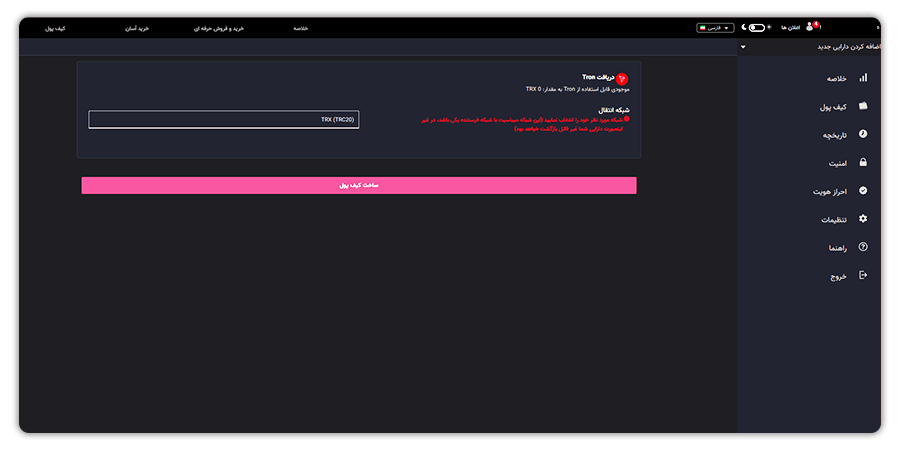Select کیف پول label in the sidebar
The width and height of the screenshot is (900, 450).
[x=833, y=107]
